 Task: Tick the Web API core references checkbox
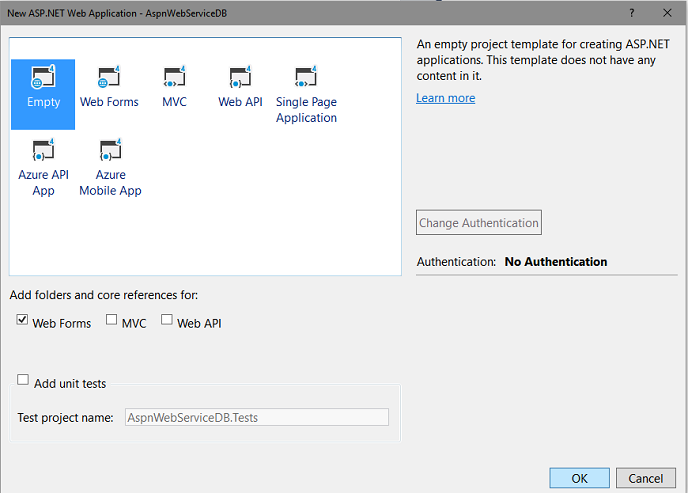(167, 319)
